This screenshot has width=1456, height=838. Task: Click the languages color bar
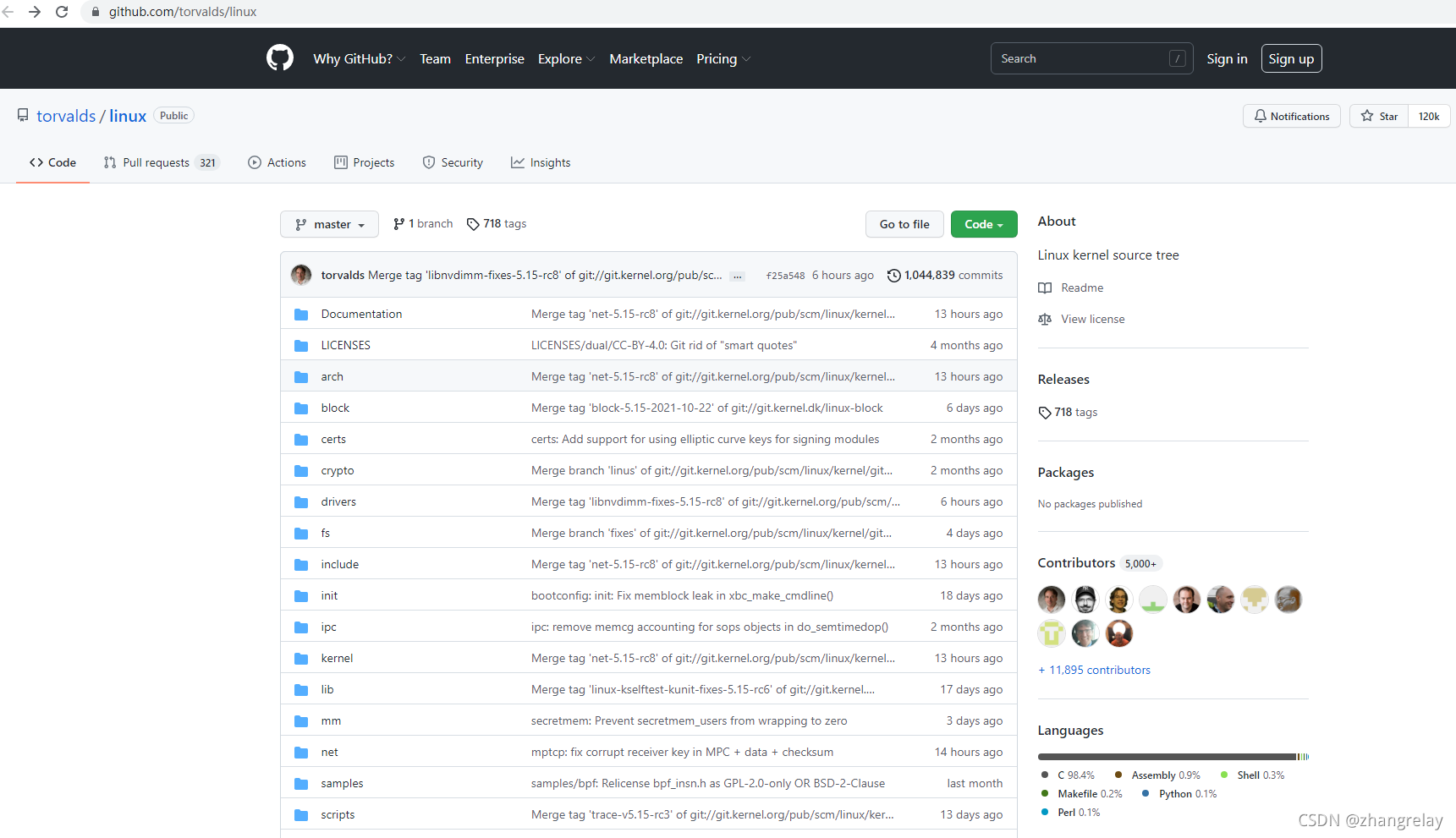[1173, 757]
